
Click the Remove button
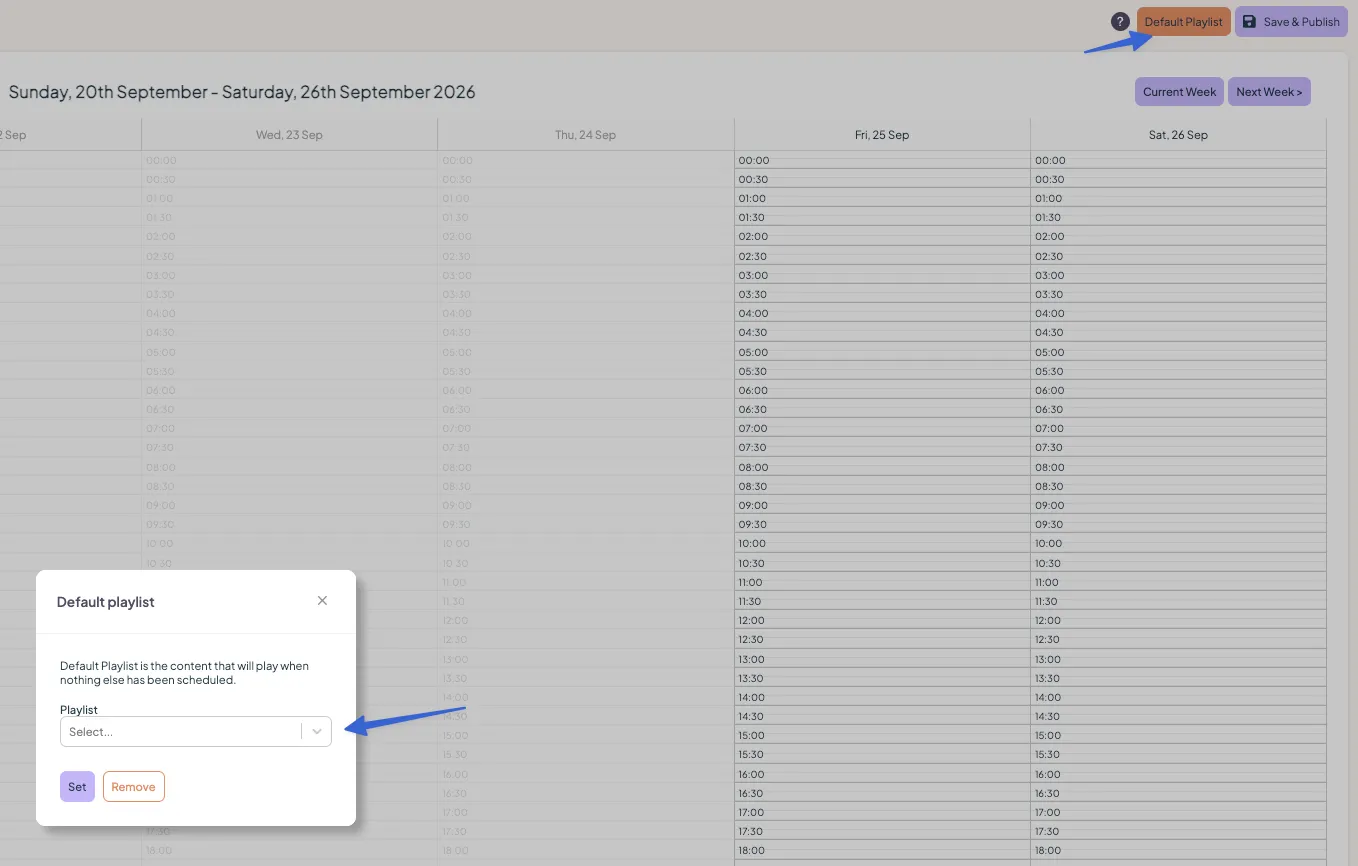tap(134, 787)
